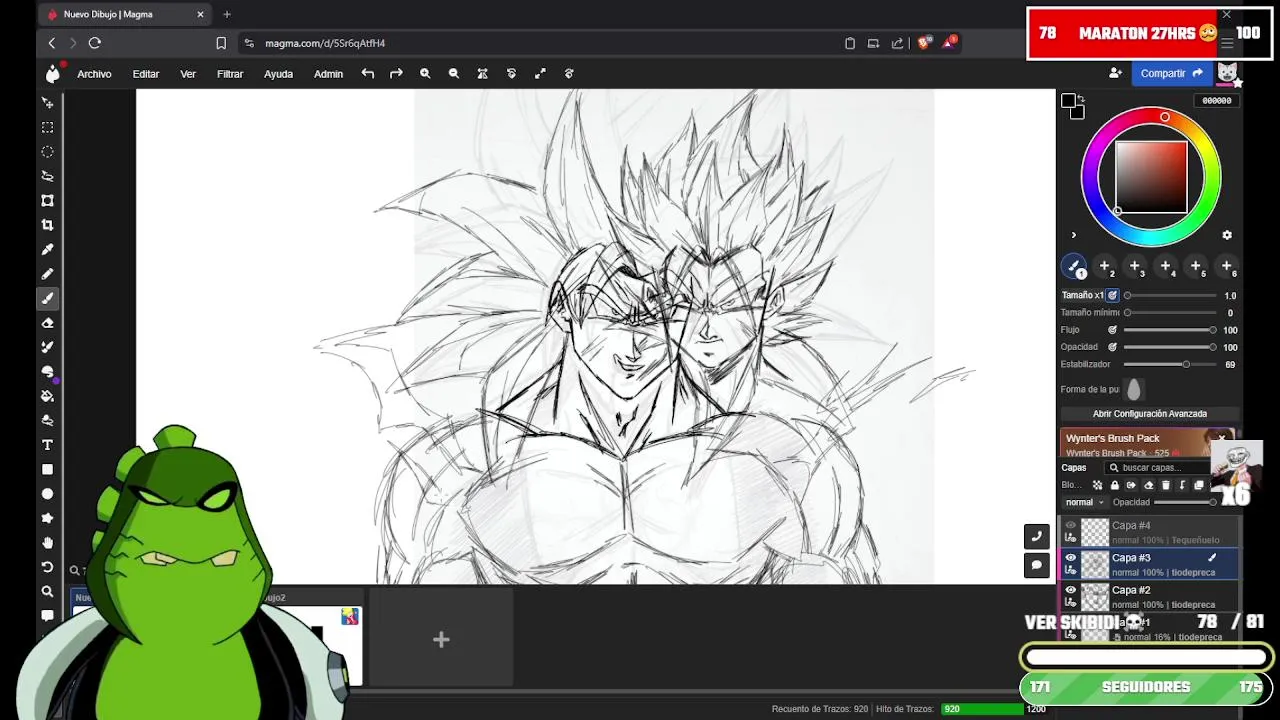Image resolution: width=1280 pixels, height=720 pixels.
Task: Click the Undo arrow in top toolbar
Action: tap(368, 73)
